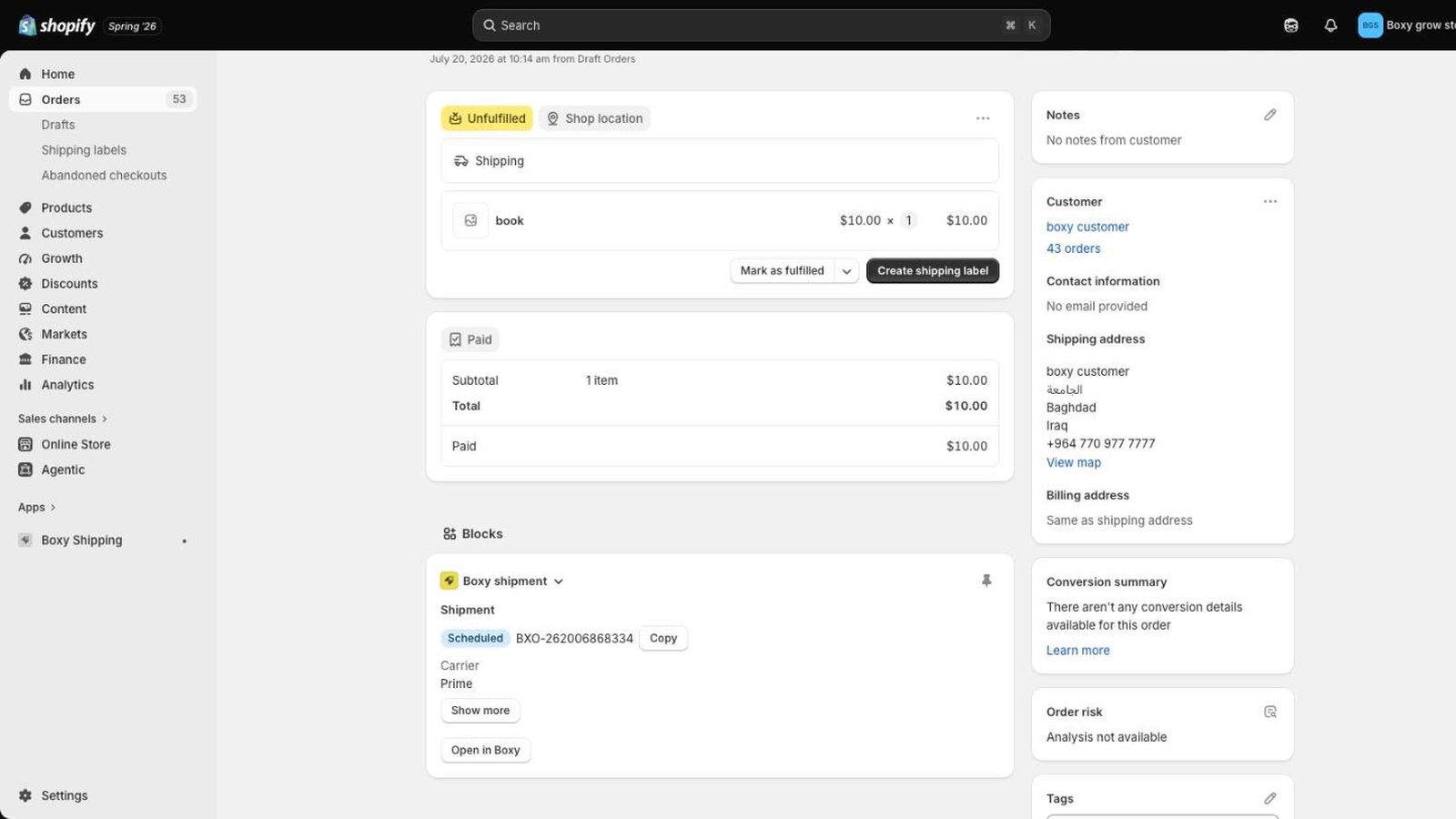Click the Boxy Shipping app icon
Viewport: 1456px width, 819px height.
pyautogui.click(x=25, y=540)
